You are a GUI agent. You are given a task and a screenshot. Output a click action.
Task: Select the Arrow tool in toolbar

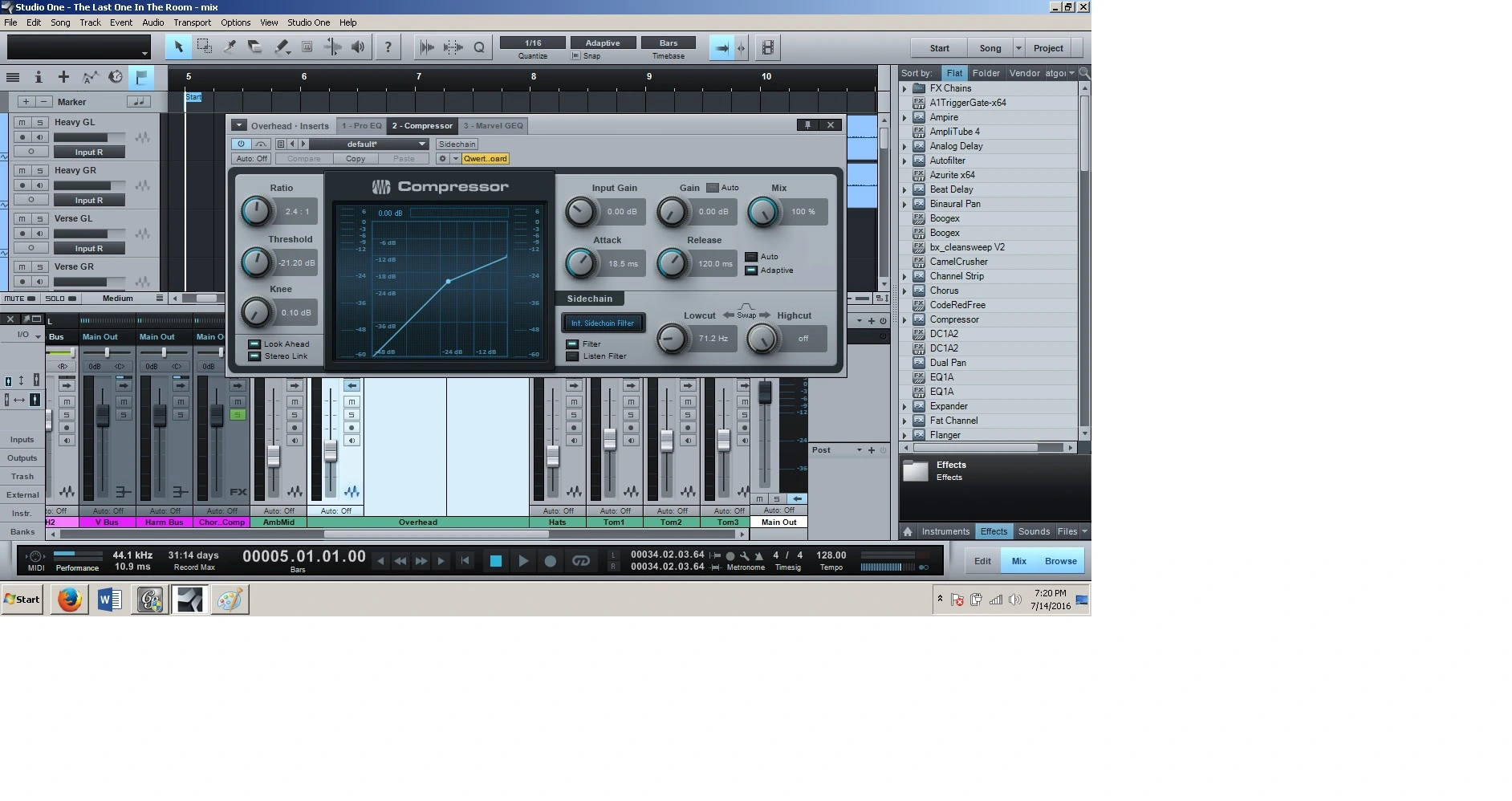178,47
